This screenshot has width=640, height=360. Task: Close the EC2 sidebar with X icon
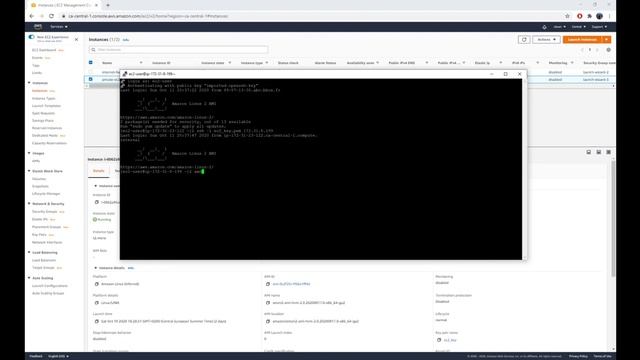click(76, 40)
